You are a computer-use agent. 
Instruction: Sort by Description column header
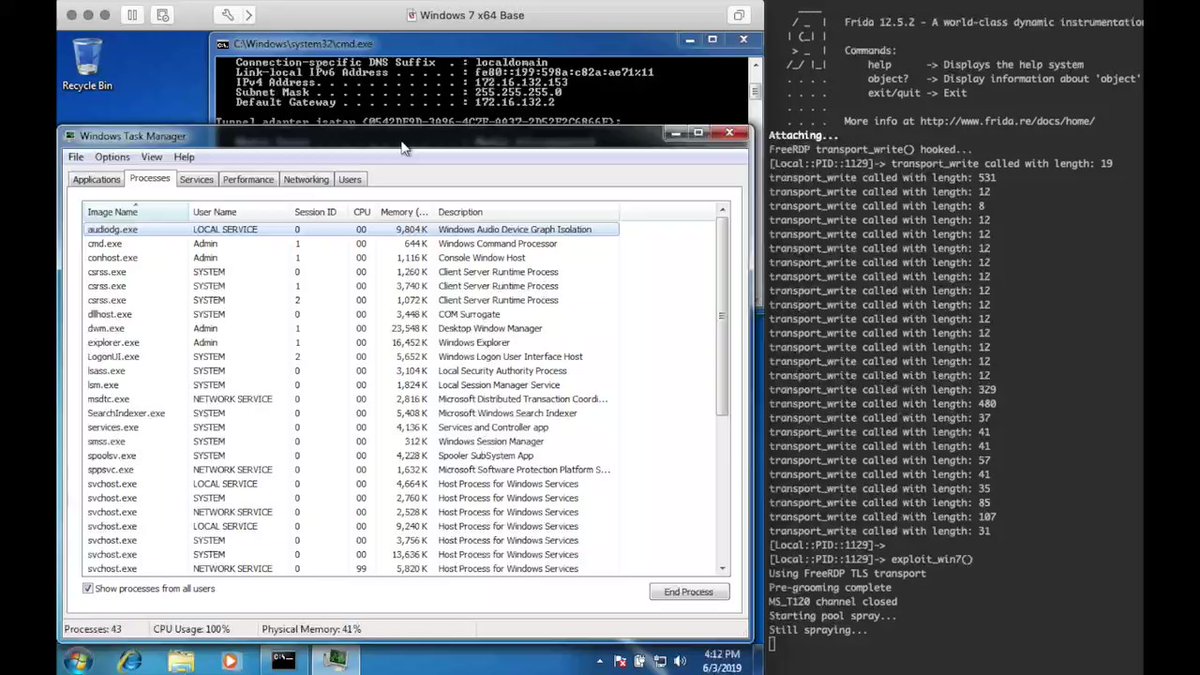coord(526,212)
